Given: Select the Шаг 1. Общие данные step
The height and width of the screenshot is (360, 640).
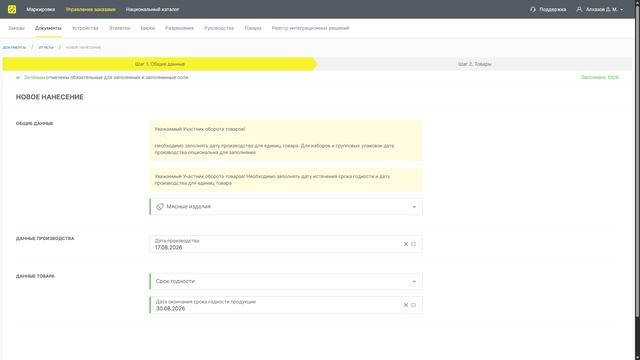Looking at the screenshot, I should point(160,64).
